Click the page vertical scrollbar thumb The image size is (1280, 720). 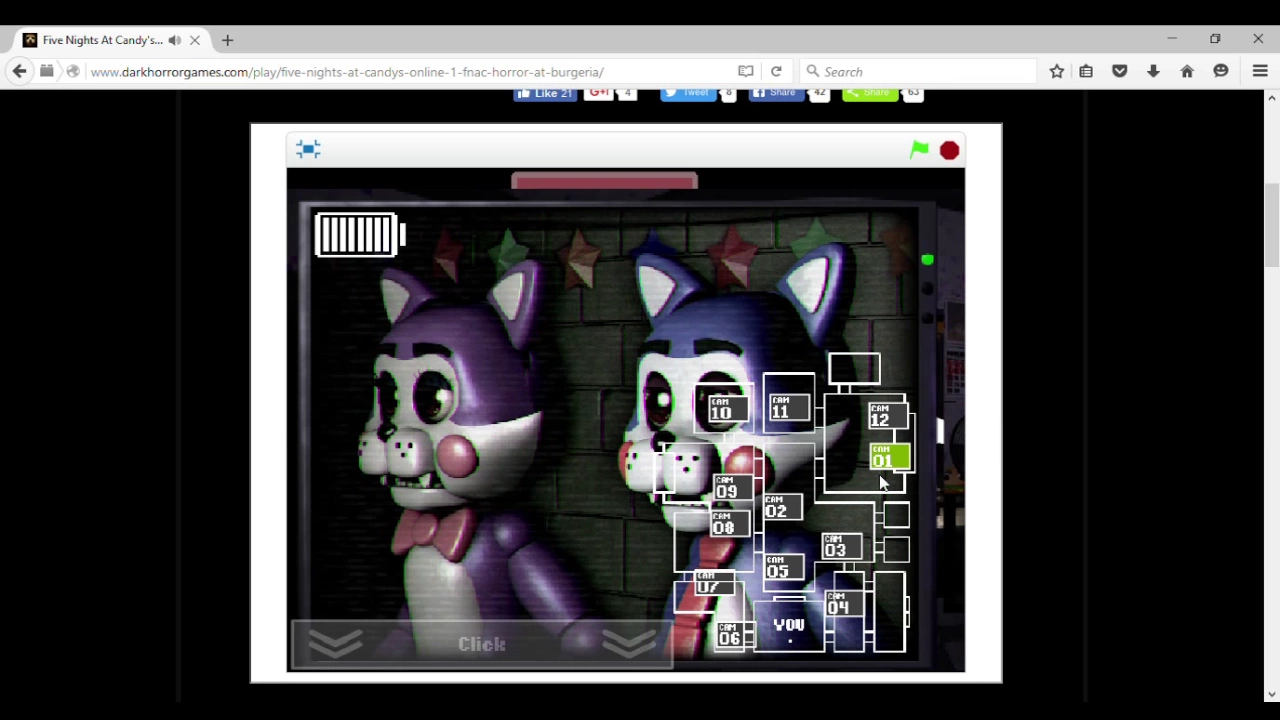coord(1272,223)
